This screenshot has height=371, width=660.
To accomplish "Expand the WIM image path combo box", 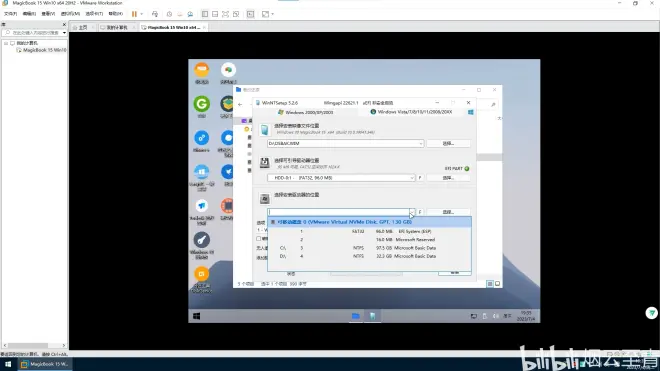I will 420,144.
